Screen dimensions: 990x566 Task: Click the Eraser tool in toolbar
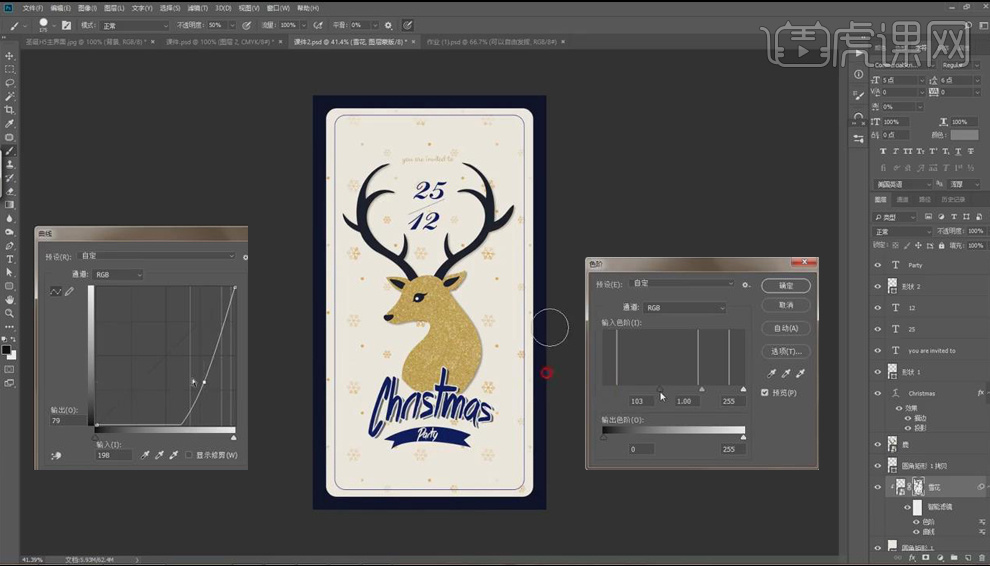(9, 191)
